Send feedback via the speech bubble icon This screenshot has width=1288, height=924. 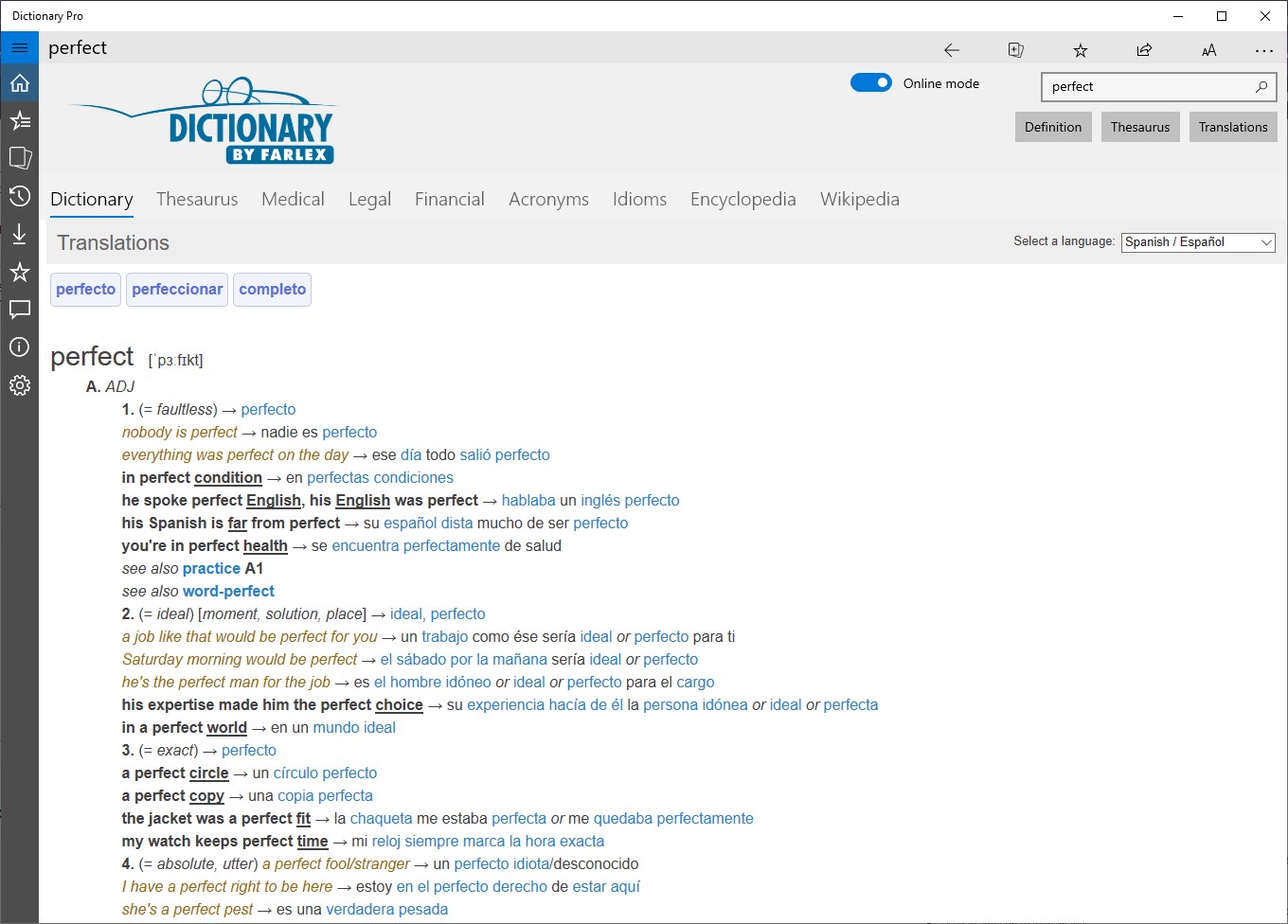point(20,310)
